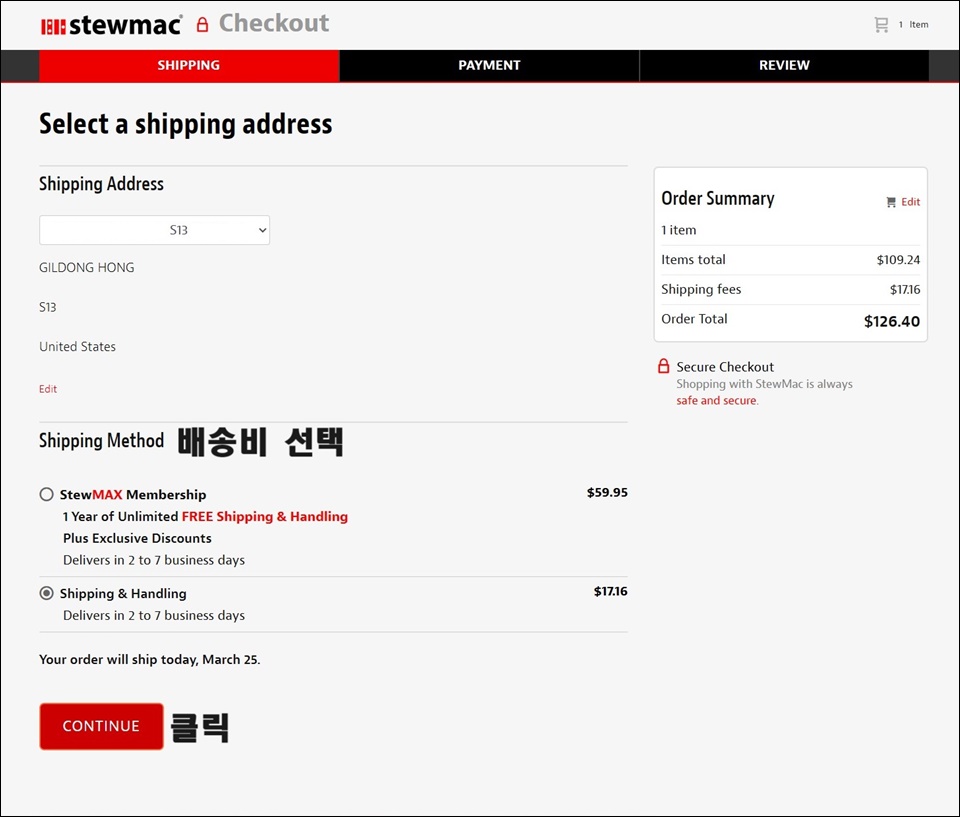
Task: Click the 'Shipping & Handling' method label
Action: coord(123,593)
